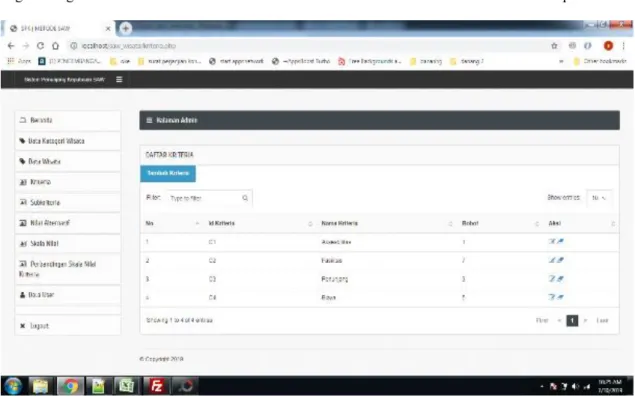Expand bookmarks overflow chevron
The width and height of the screenshot is (635, 397).
point(561,61)
